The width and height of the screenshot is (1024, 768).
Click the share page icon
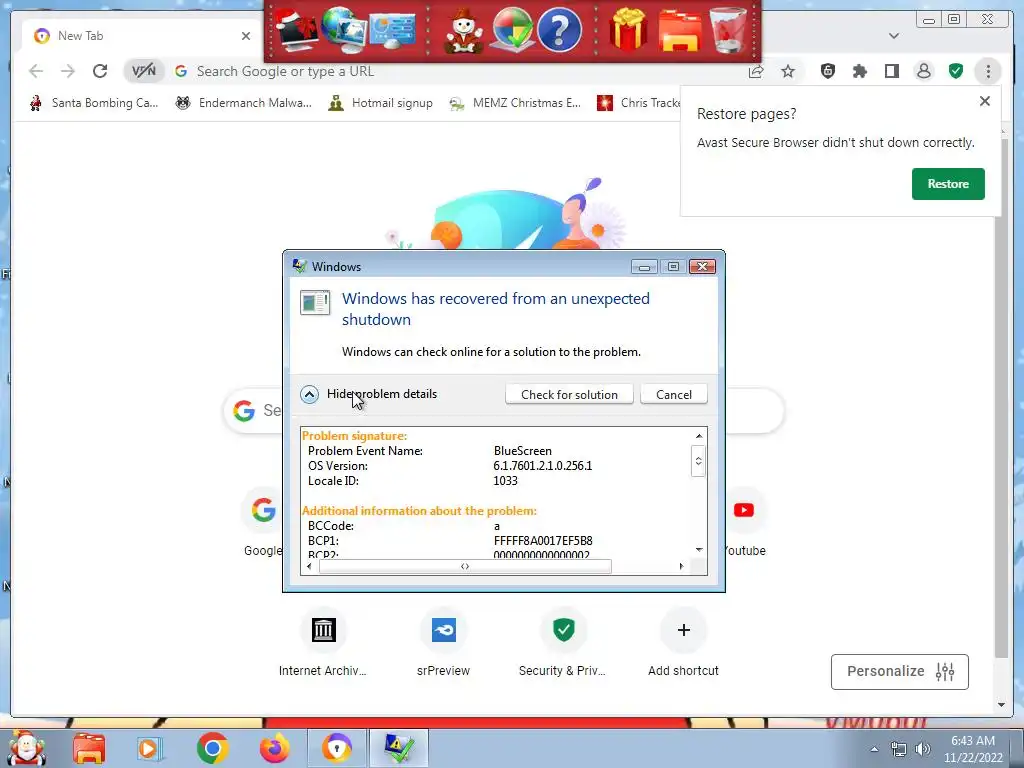756,71
